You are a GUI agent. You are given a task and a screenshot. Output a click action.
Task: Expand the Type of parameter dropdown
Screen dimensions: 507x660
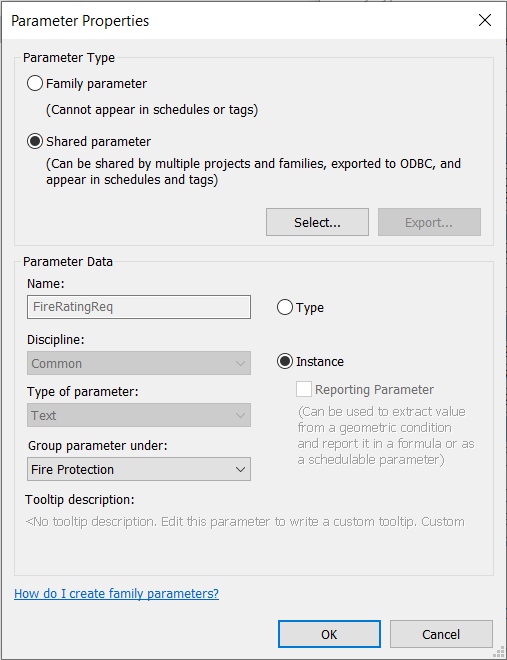(x=139, y=415)
